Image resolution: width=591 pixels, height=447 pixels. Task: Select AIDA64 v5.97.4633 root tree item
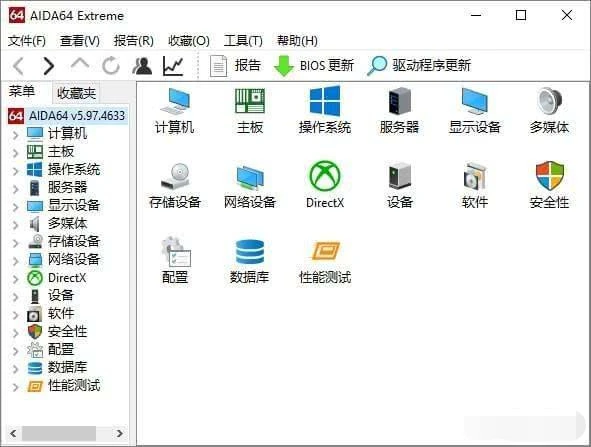tap(77, 116)
